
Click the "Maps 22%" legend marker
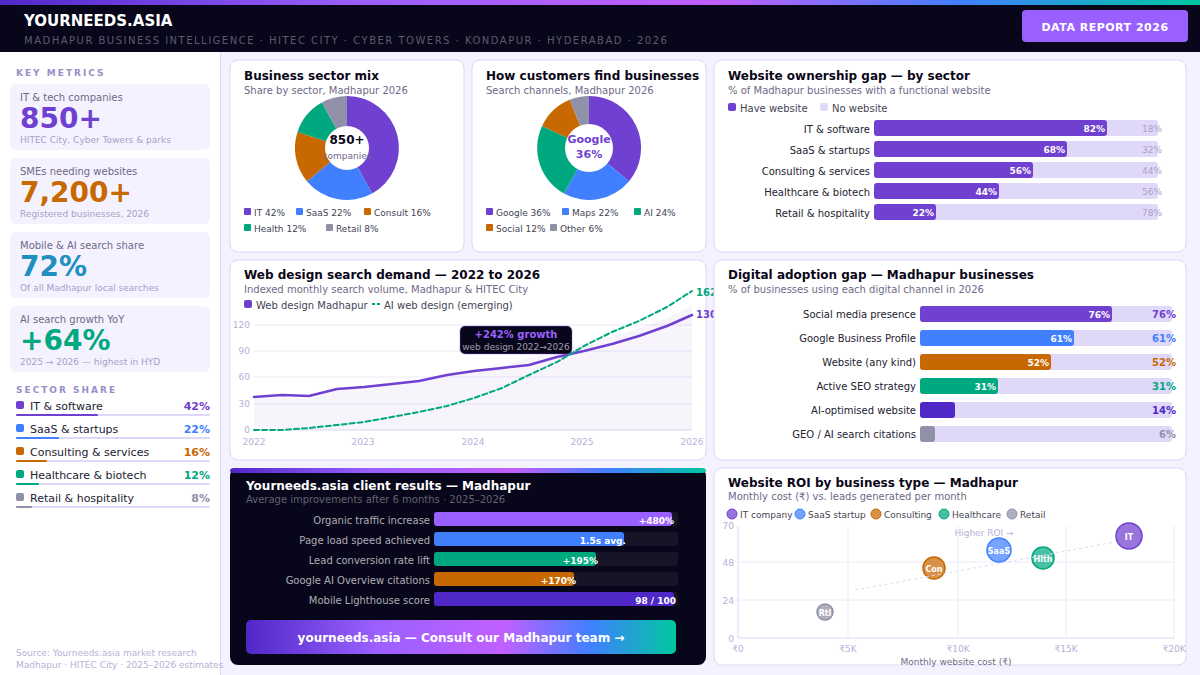[x=565, y=212]
